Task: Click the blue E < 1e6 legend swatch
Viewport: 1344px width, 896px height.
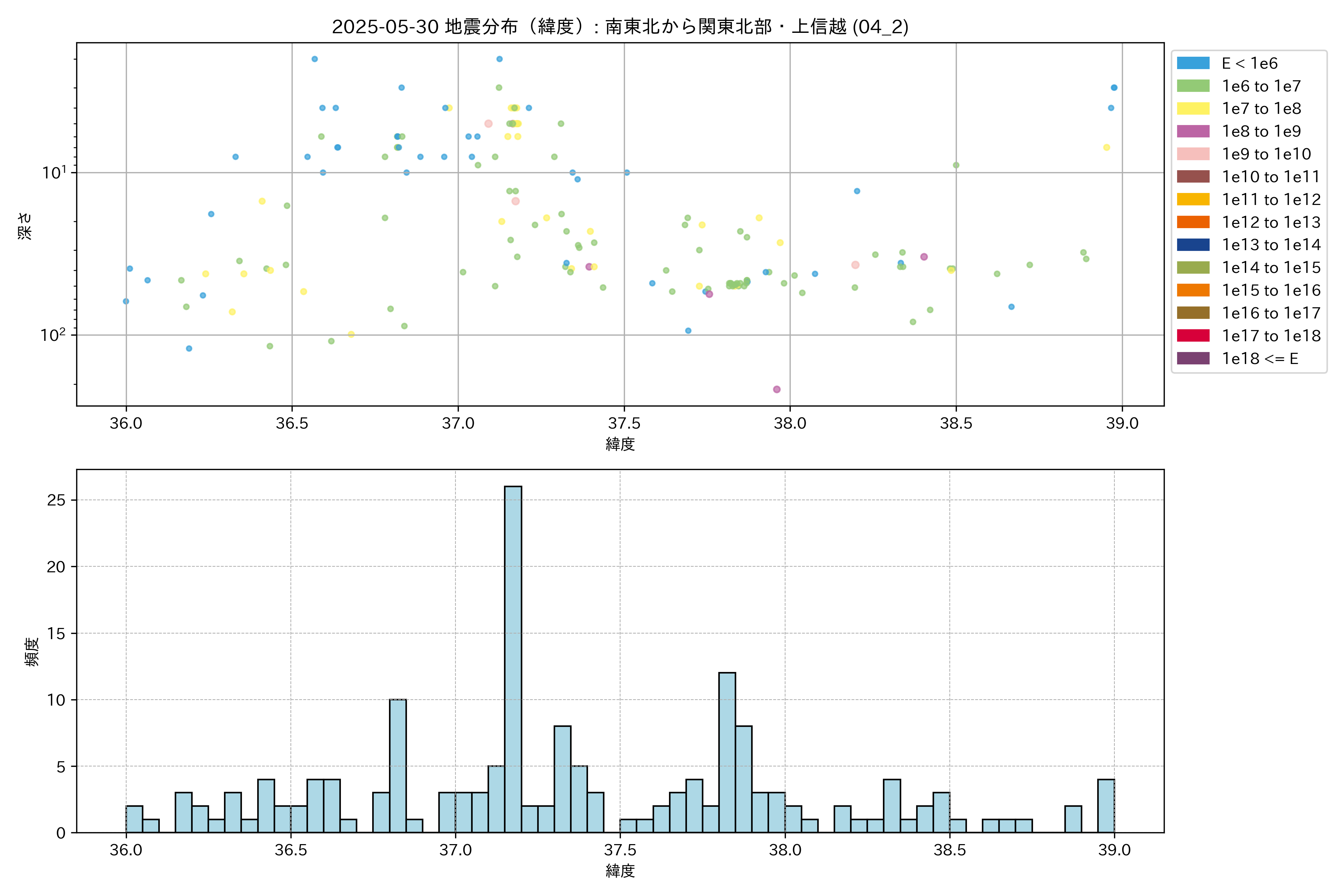Action: coord(1193,63)
